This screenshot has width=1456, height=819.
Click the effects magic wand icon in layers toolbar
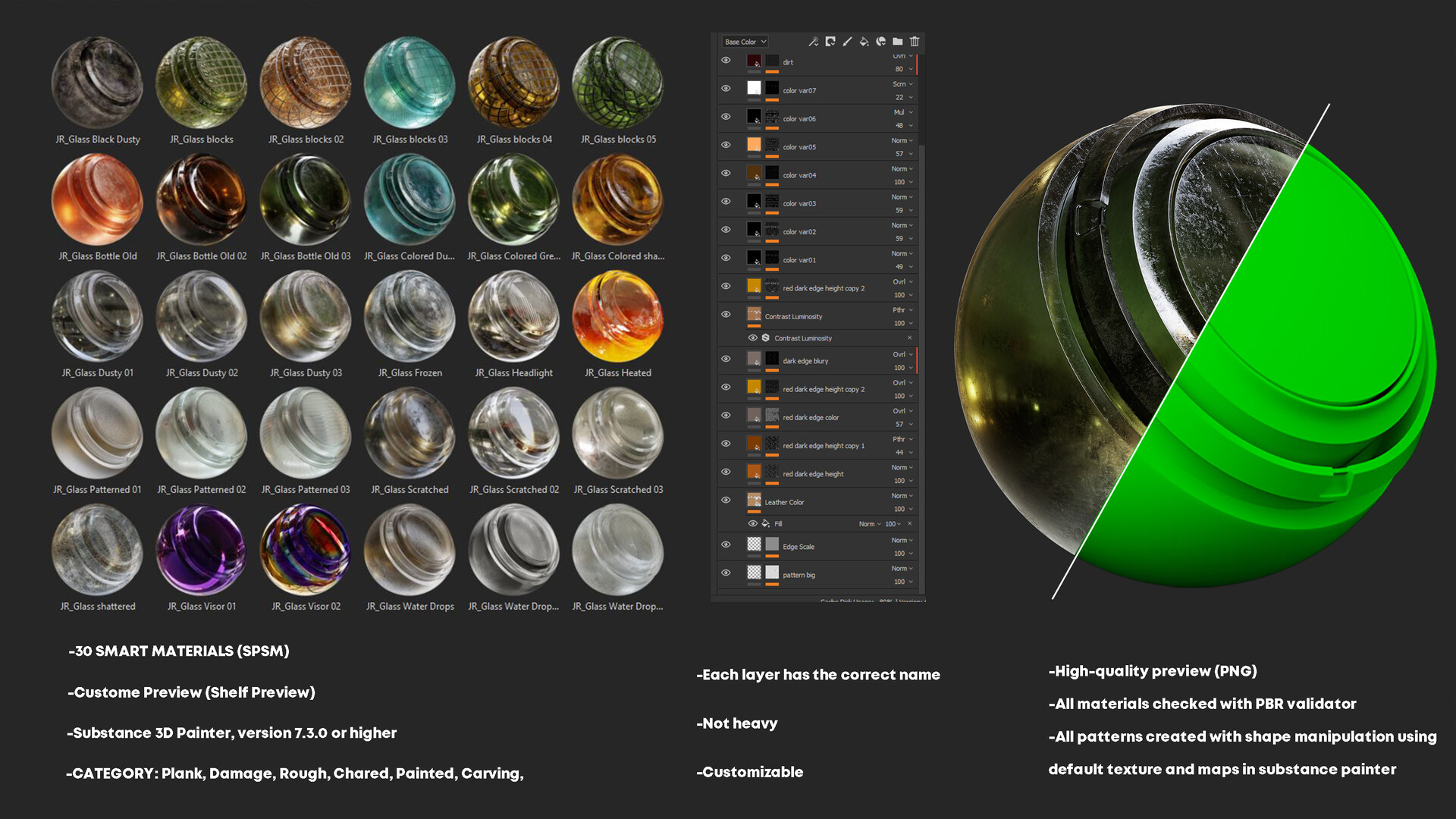[813, 42]
